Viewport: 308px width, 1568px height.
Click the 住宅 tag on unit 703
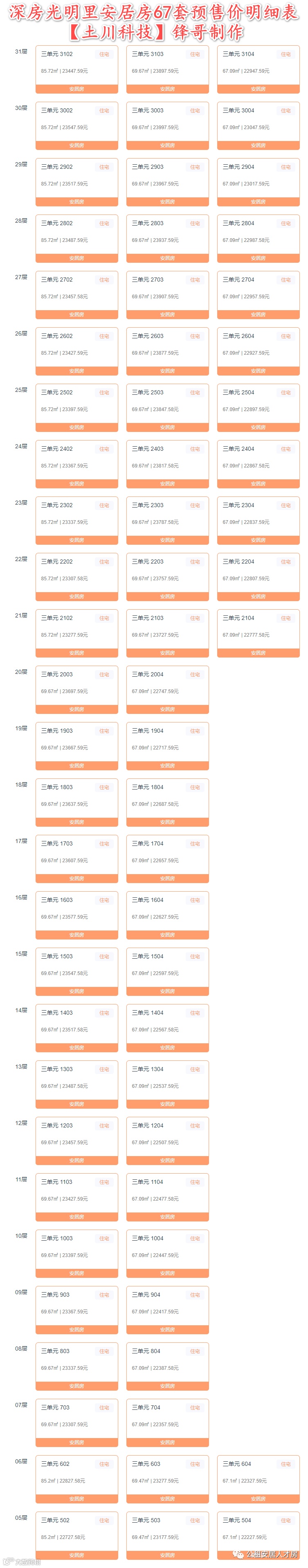tap(104, 1407)
